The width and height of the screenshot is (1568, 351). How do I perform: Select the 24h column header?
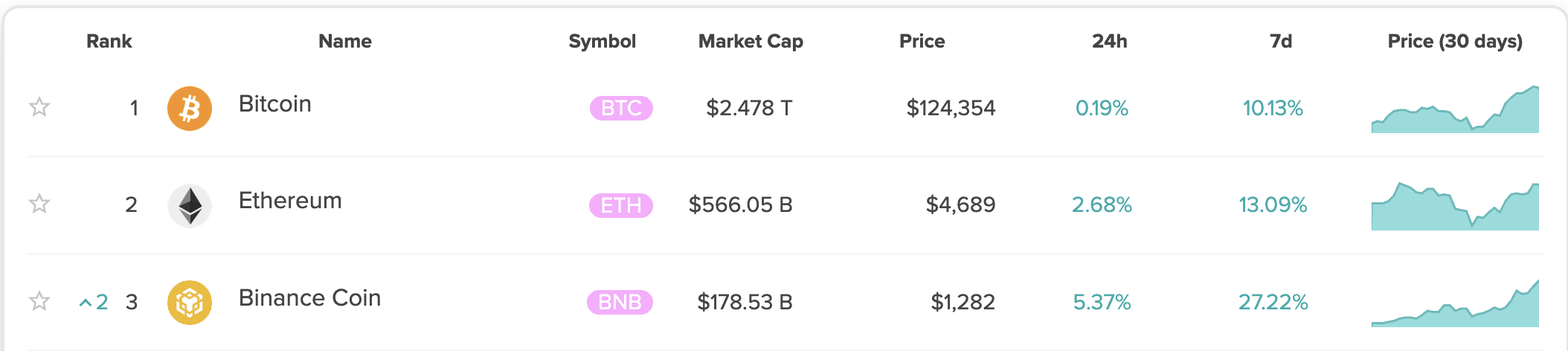click(x=1109, y=42)
